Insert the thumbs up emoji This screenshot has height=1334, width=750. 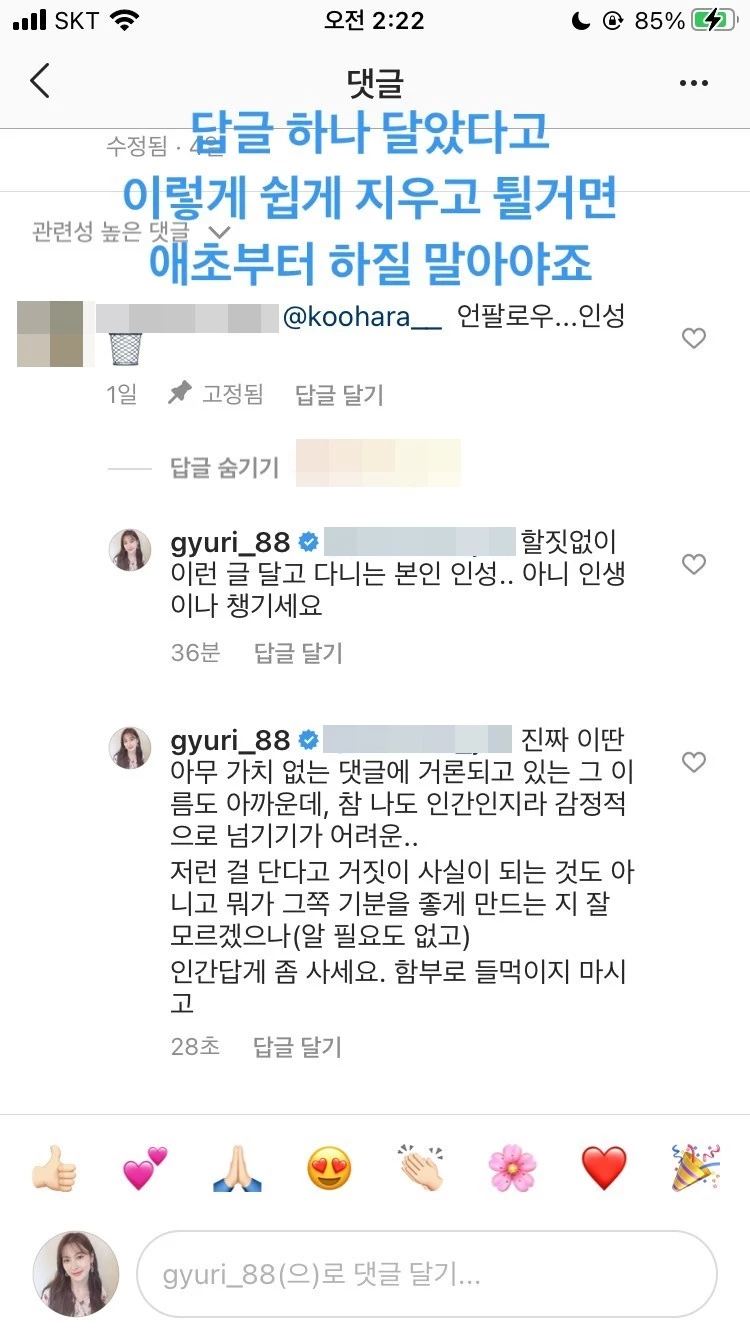tap(54, 1168)
